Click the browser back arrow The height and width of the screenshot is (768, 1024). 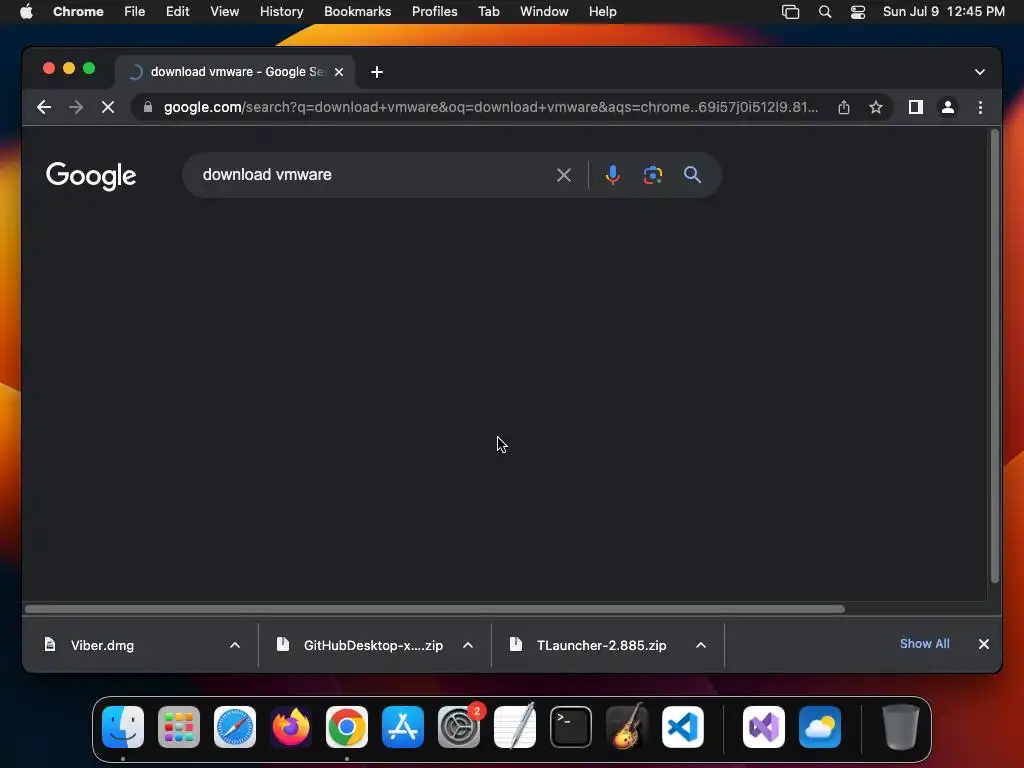(x=44, y=107)
